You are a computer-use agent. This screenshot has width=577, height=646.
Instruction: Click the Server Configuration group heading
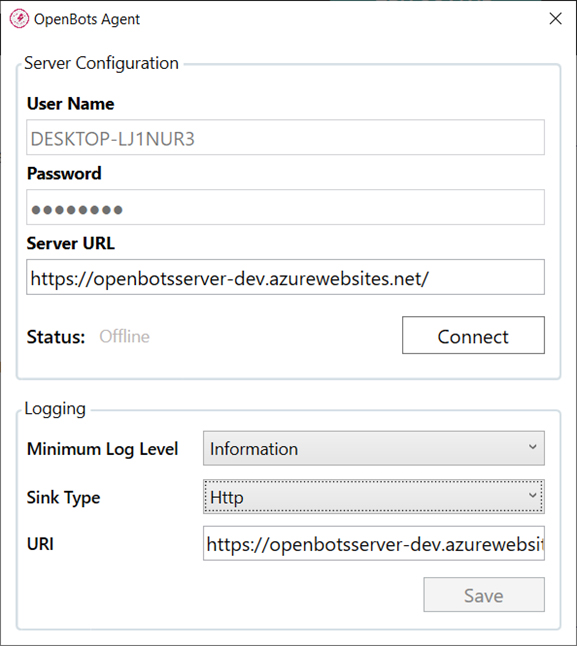coord(101,63)
